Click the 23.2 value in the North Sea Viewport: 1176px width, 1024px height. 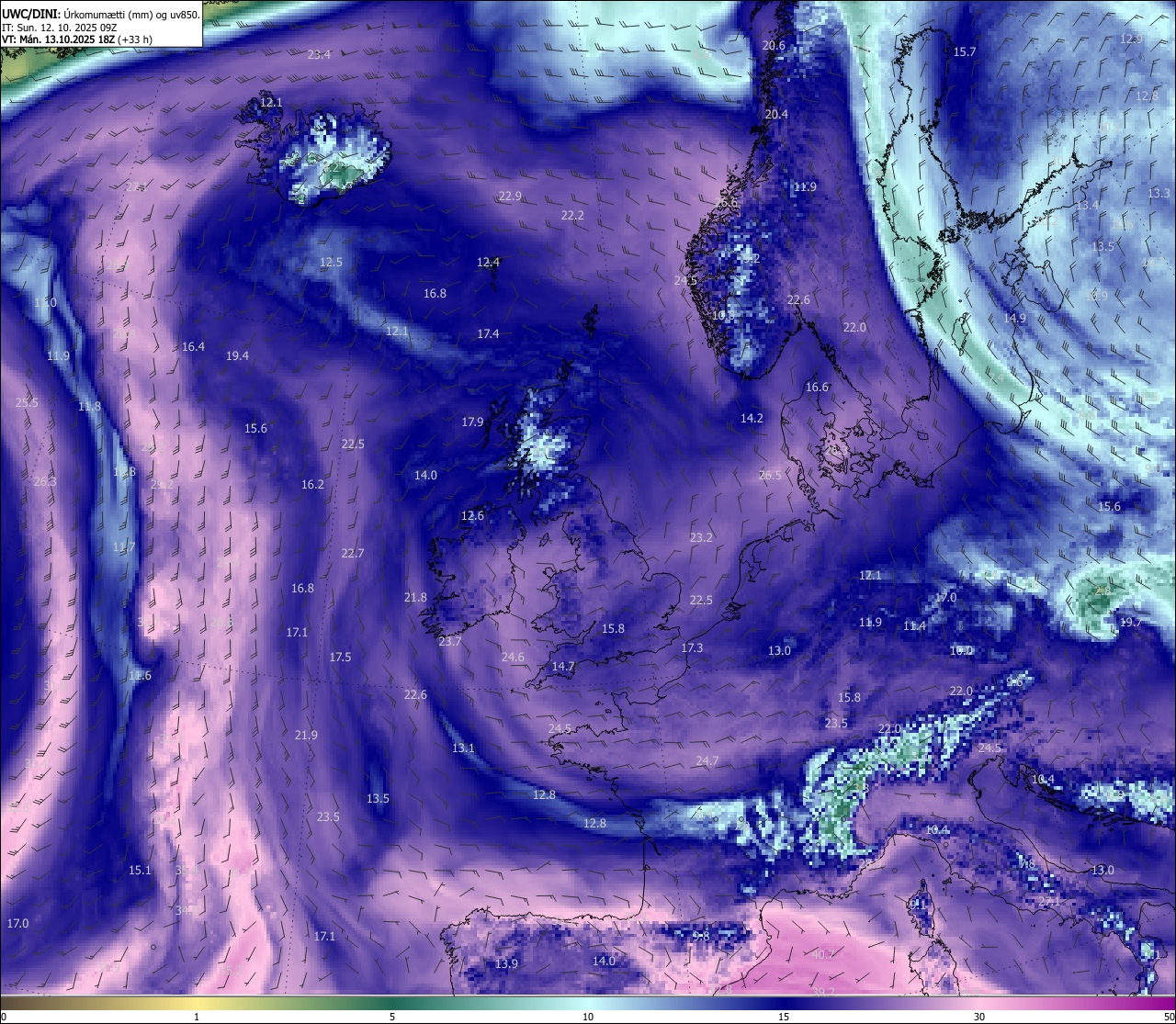tap(701, 538)
